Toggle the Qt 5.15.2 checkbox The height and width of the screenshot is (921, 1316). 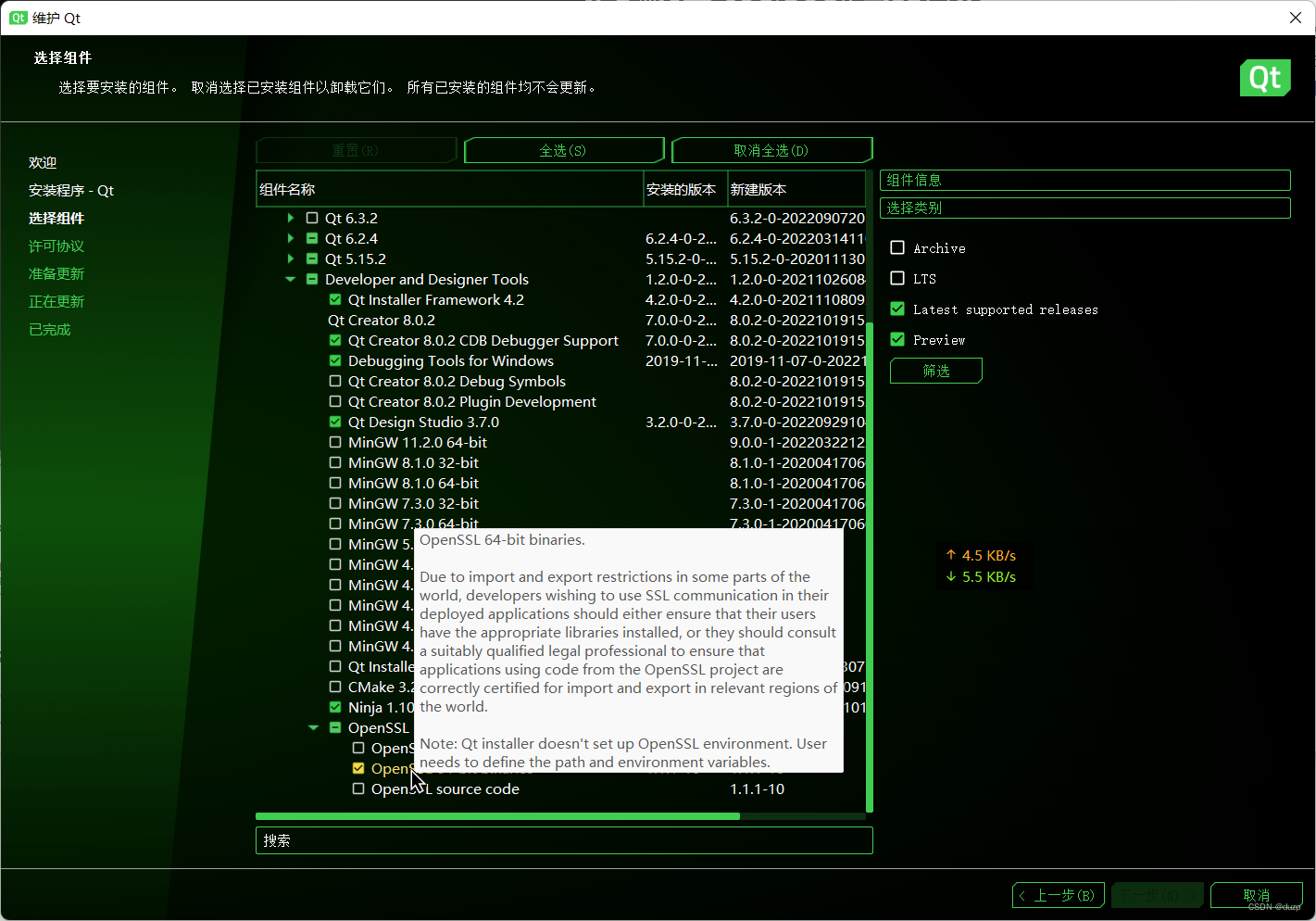coord(312,259)
